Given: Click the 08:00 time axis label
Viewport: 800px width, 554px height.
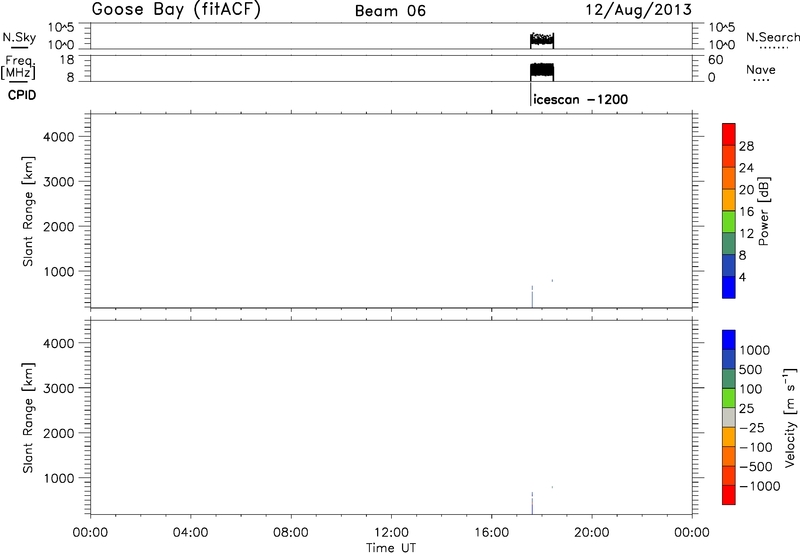Looking at the screenshot, I should pyautogui.click(x=291, y=533).
